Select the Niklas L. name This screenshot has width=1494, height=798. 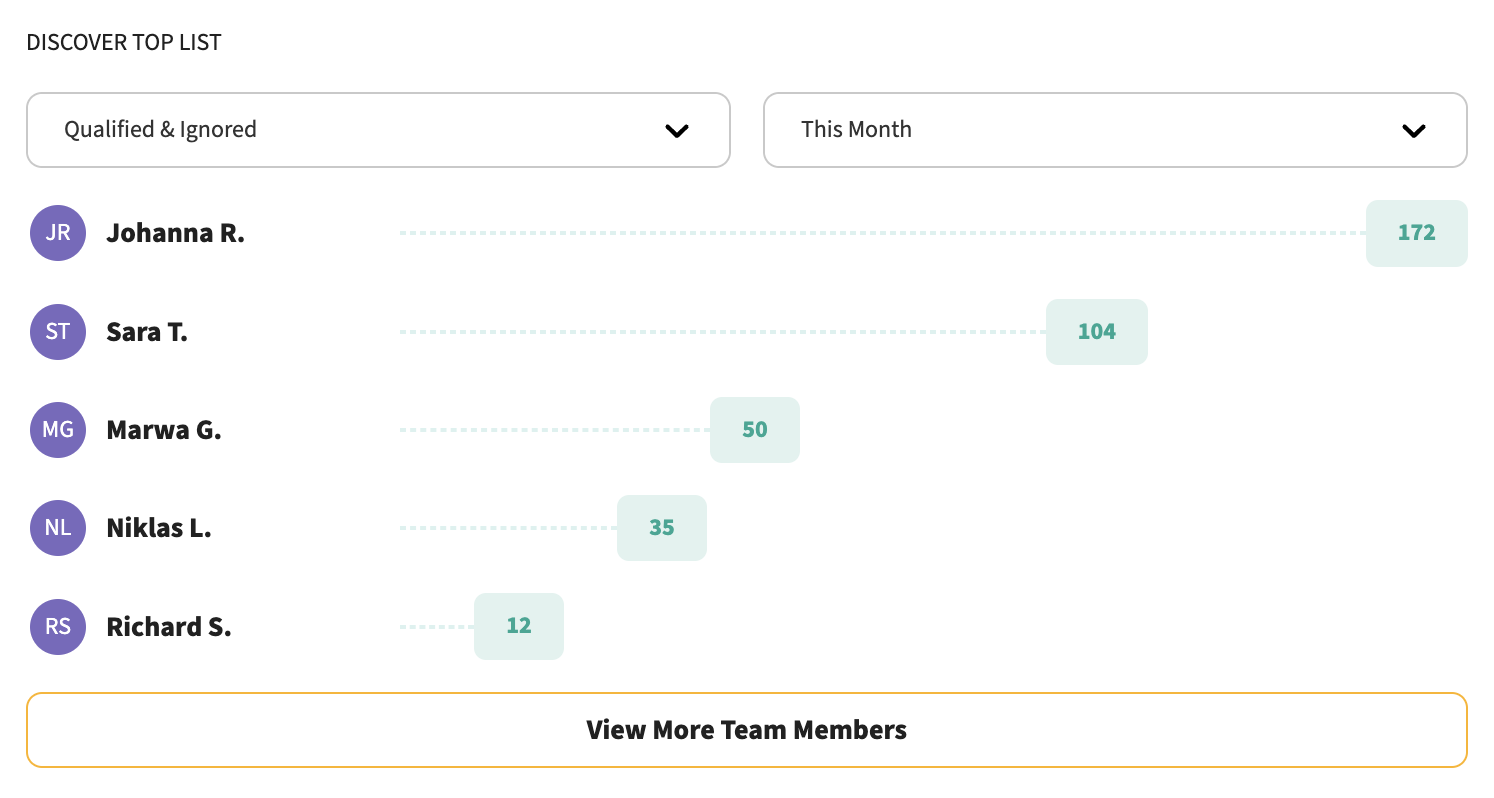pyautogui.click(x=159, y=528)
